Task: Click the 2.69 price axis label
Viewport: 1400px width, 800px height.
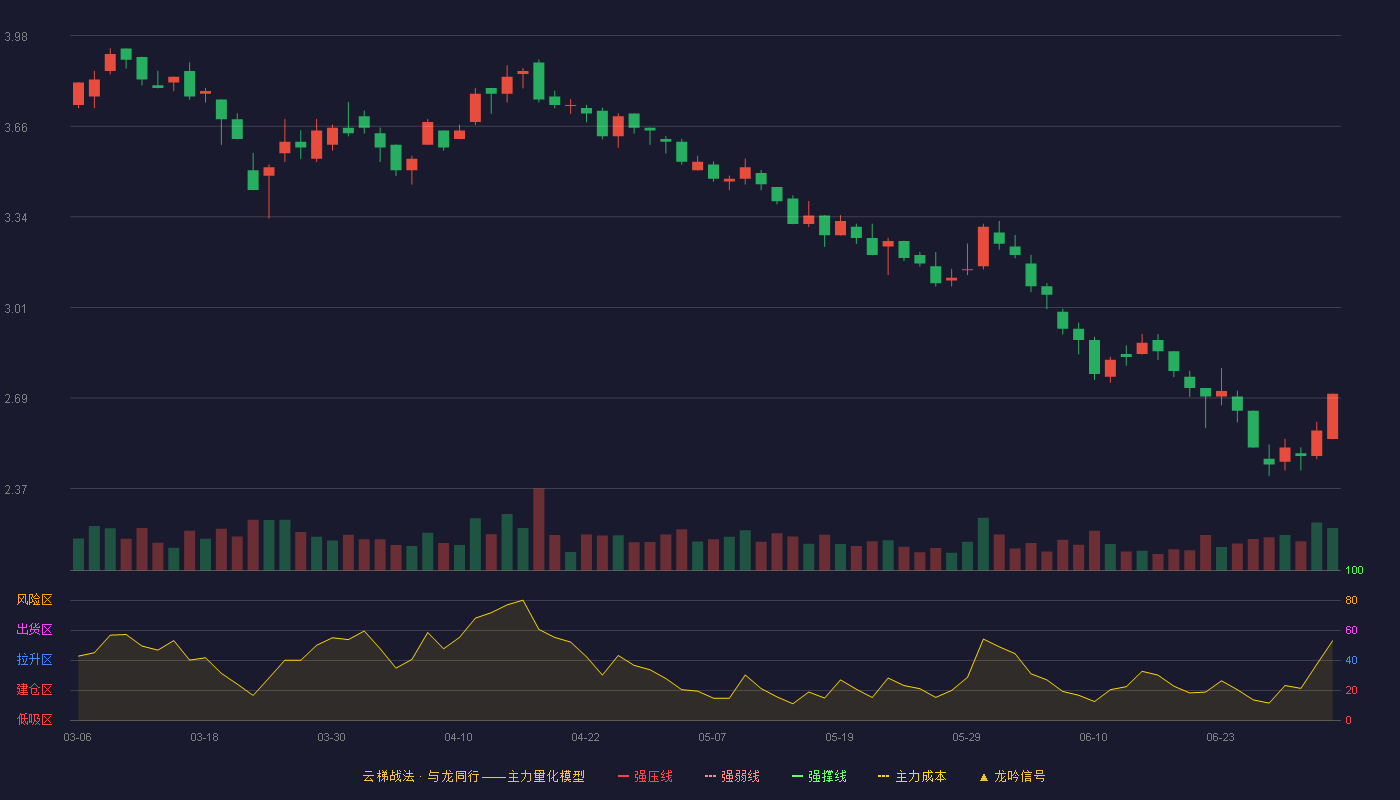Action: tap(16, 399)
